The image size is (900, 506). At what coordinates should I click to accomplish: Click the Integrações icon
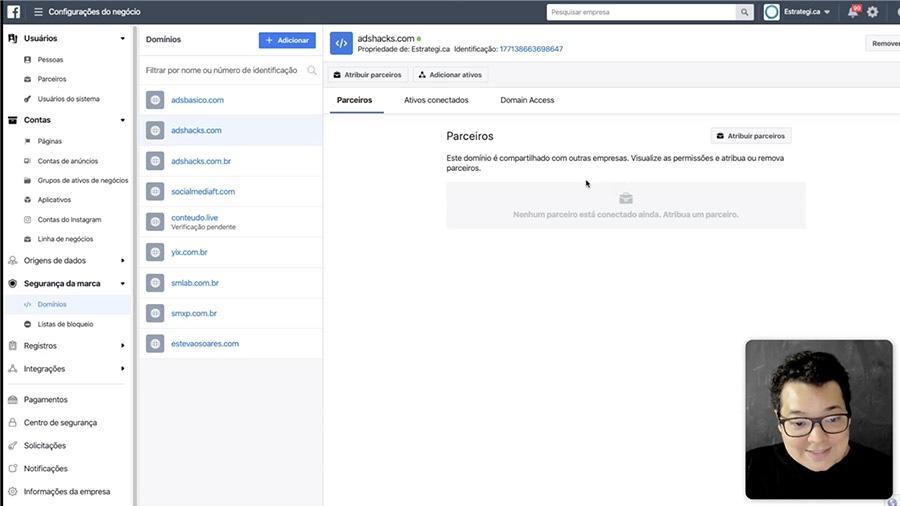13,368
